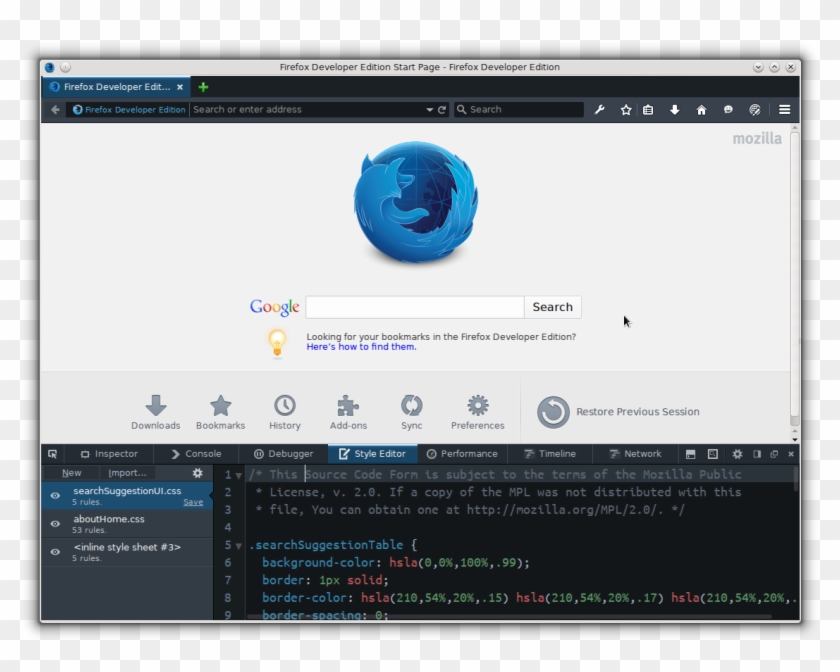
Task: Open Sync shortcut on start page
Action: pyautogui.click(x=411, y=412)
